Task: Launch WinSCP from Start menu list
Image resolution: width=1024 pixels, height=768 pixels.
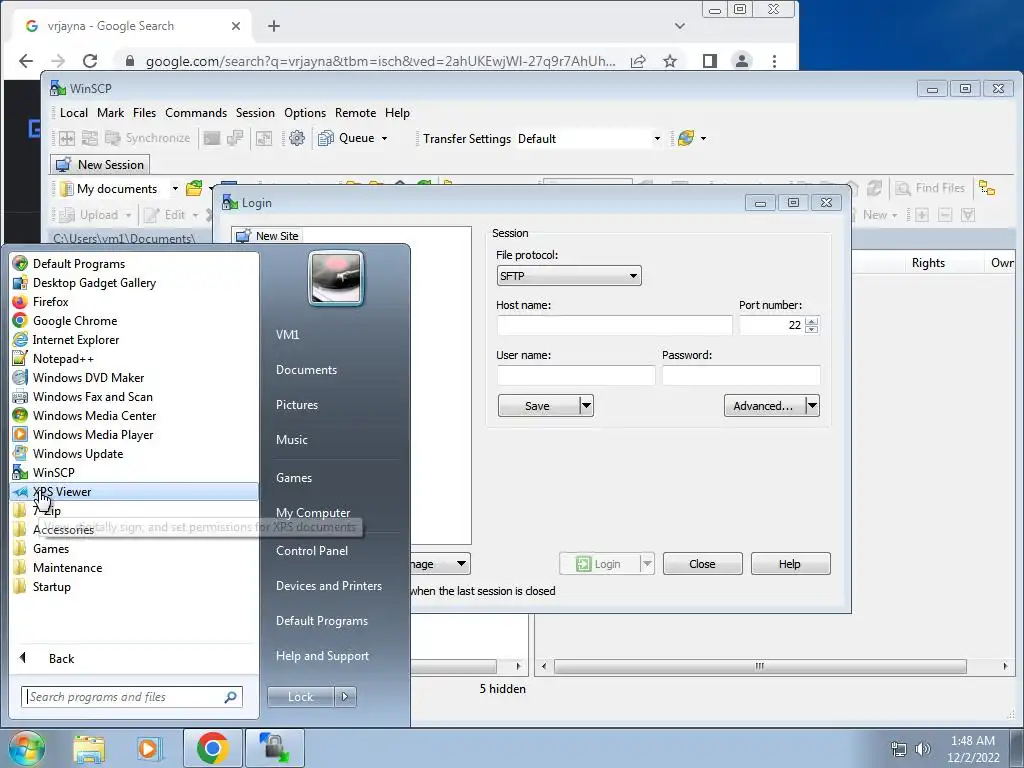Action: (135, 472)
